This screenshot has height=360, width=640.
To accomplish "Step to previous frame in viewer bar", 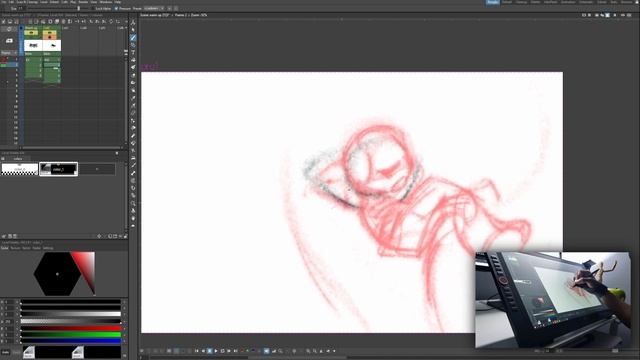I will [x=203, y=351].
